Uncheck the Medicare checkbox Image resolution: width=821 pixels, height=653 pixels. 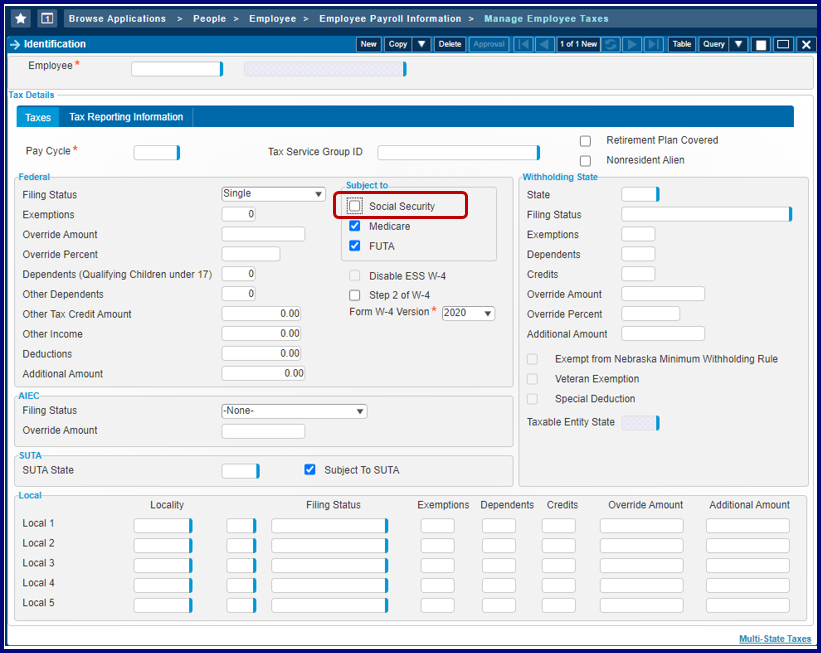pos(355,226)
